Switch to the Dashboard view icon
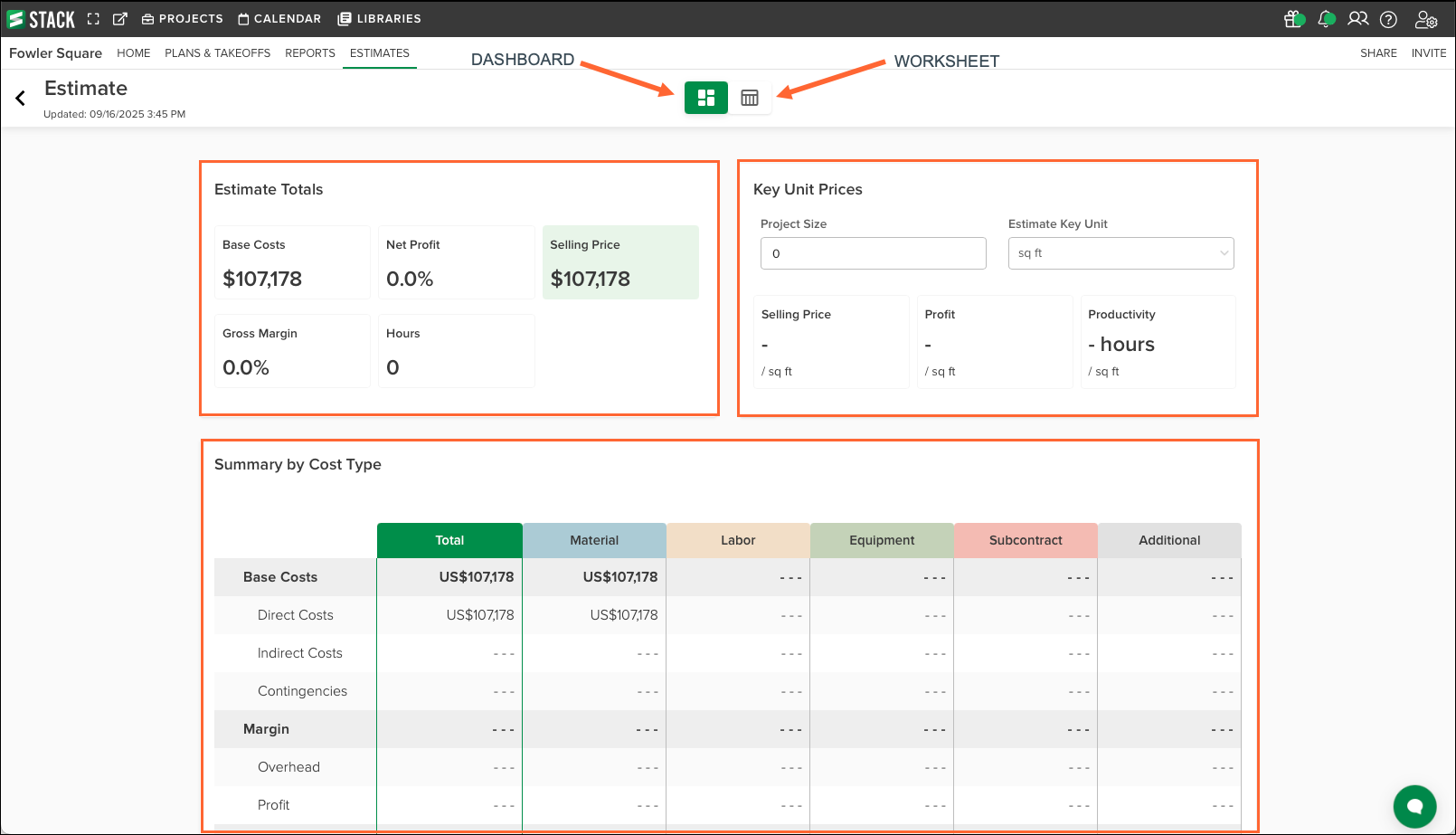The width and height of the screenshot is (1456, 835). pyautogui.click(x=705, y=97)
